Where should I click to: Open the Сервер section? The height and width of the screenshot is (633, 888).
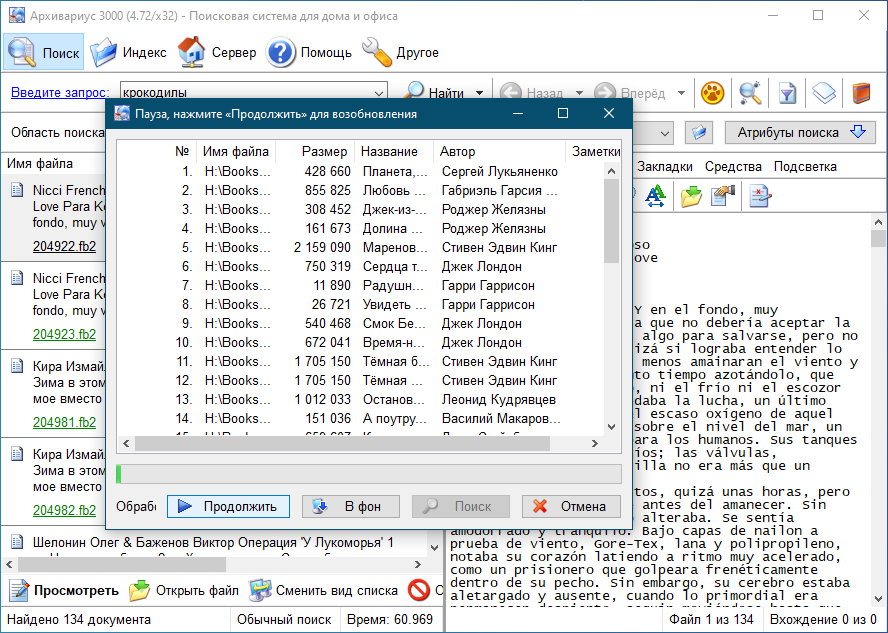(217, 52)
